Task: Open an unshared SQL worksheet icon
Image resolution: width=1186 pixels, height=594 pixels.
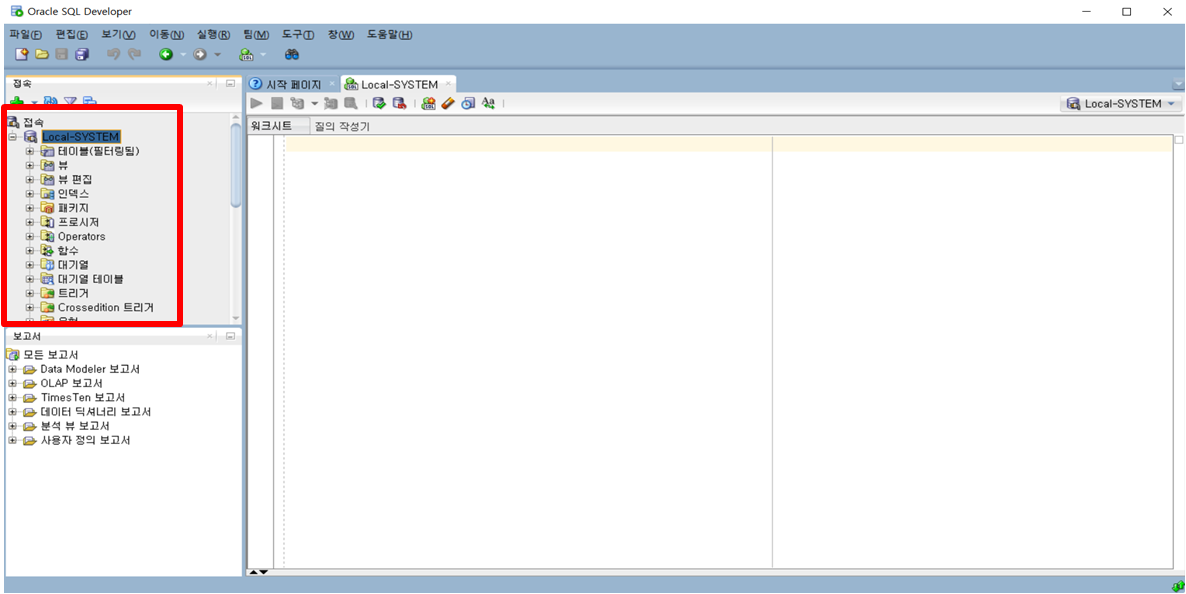Action: 428,103
